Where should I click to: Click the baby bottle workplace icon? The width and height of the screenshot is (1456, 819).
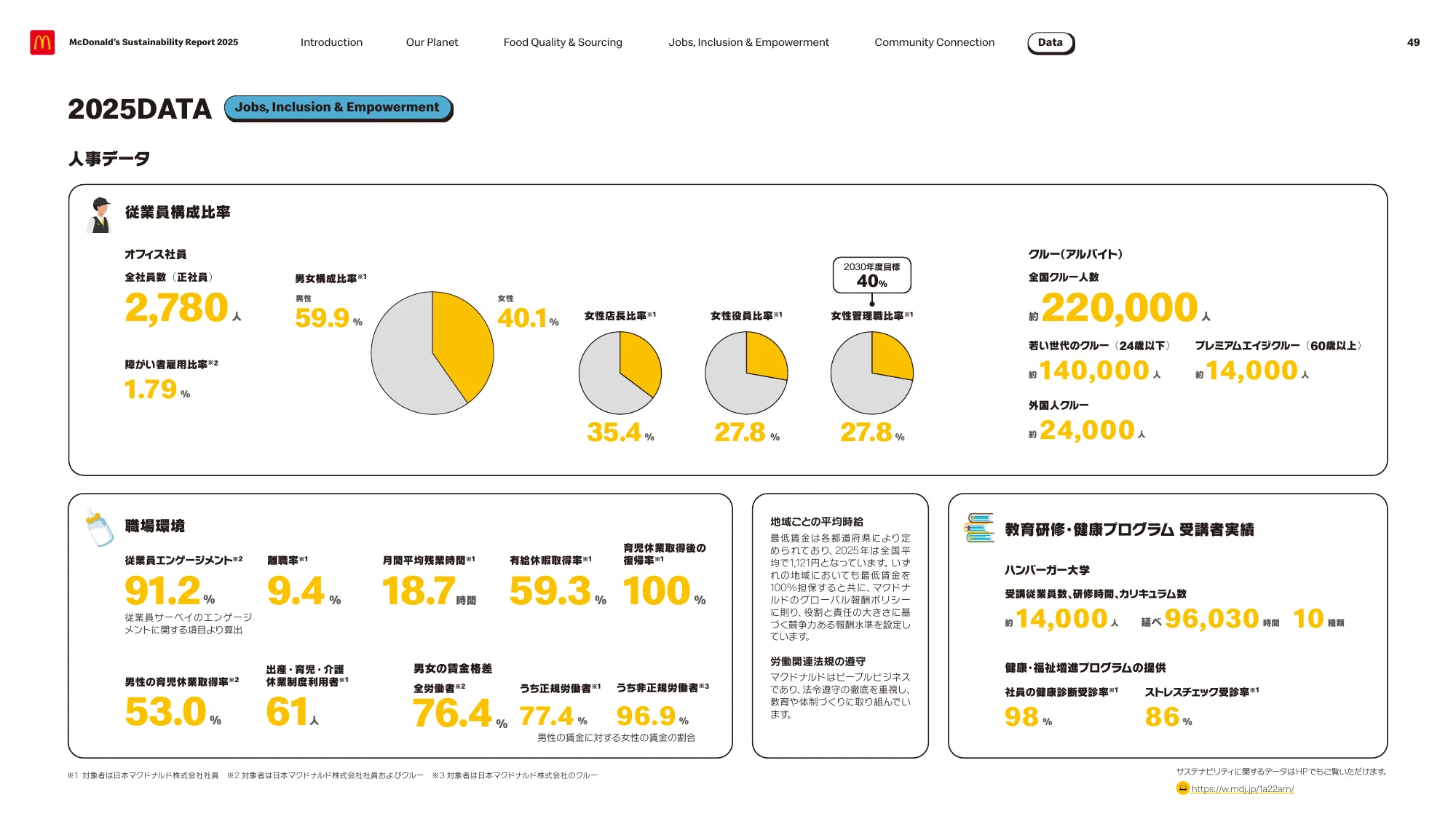pyautogui.click(x=99, y=527)
